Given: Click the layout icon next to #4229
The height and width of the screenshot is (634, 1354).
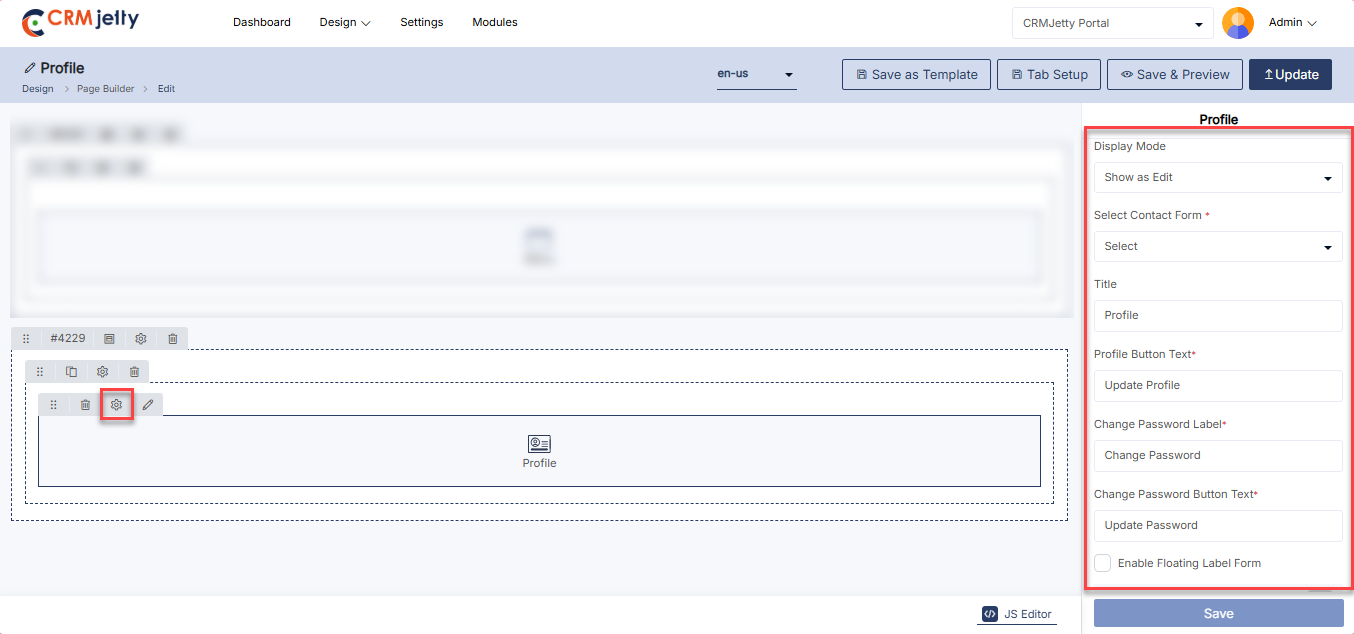Looking at the screenshot, I should (x=110, y=339).
